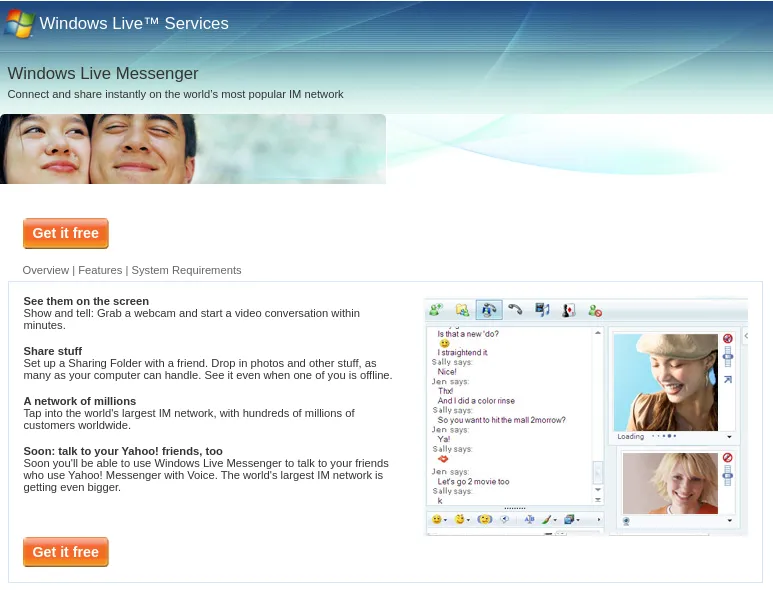Open dropdown arrow next to wink icon
Image resolution: width=773 pixels, height=590 pixels.
tap(468, 520)
